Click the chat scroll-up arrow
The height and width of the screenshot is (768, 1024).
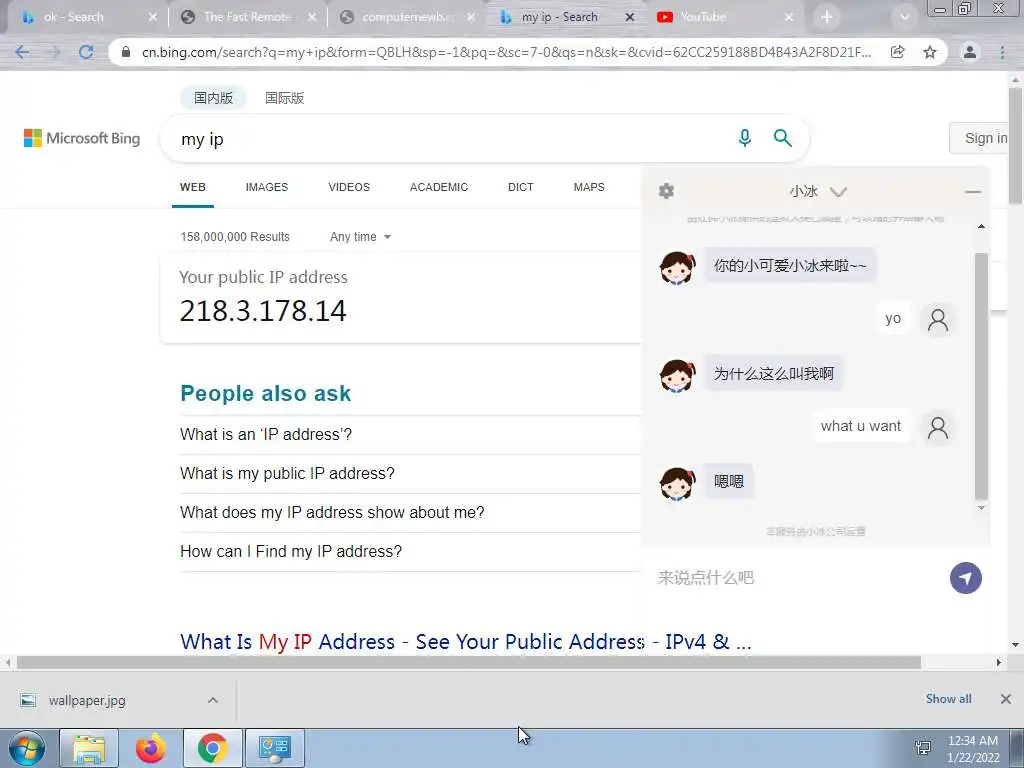click(x=981, y=226)
